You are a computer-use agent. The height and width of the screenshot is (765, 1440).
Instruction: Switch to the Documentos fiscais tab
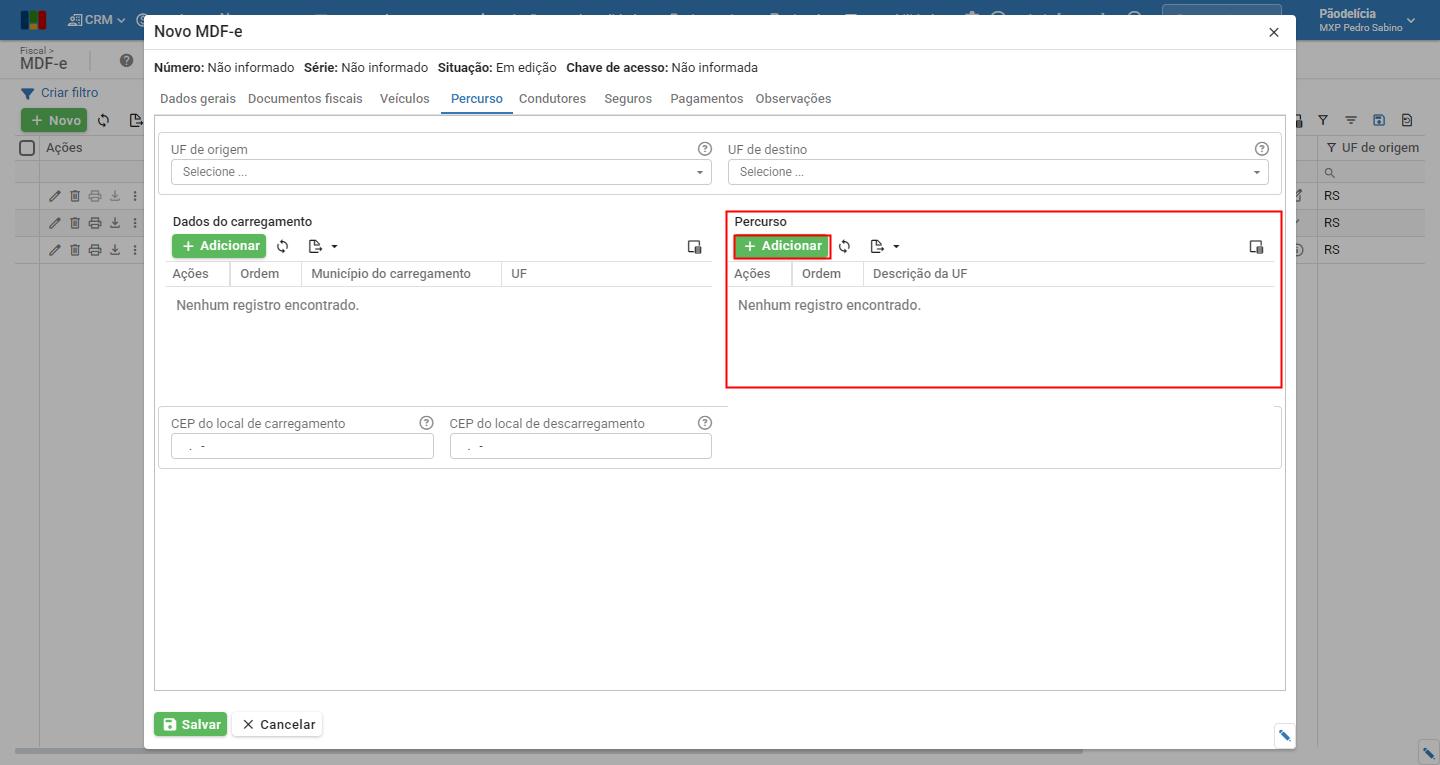[305, 99]
